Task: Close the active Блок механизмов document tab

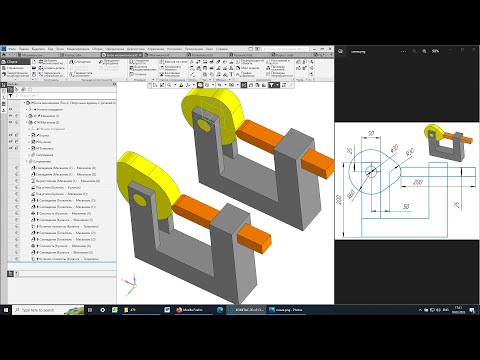Action: 140,55
